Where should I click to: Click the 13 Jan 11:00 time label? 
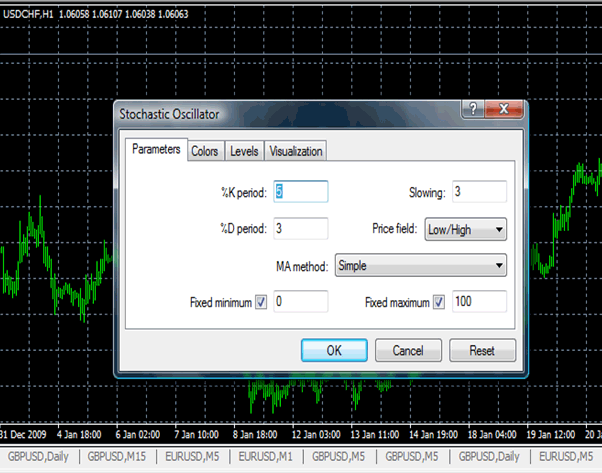click(375, 435)
